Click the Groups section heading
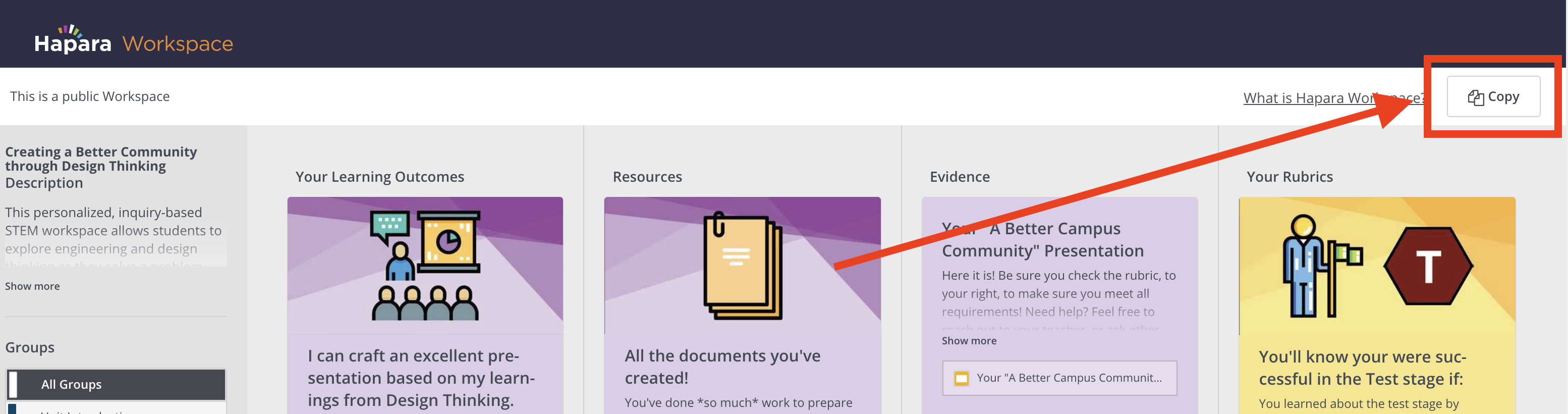Screen dimensions: 1568x414 click(30, 348)
